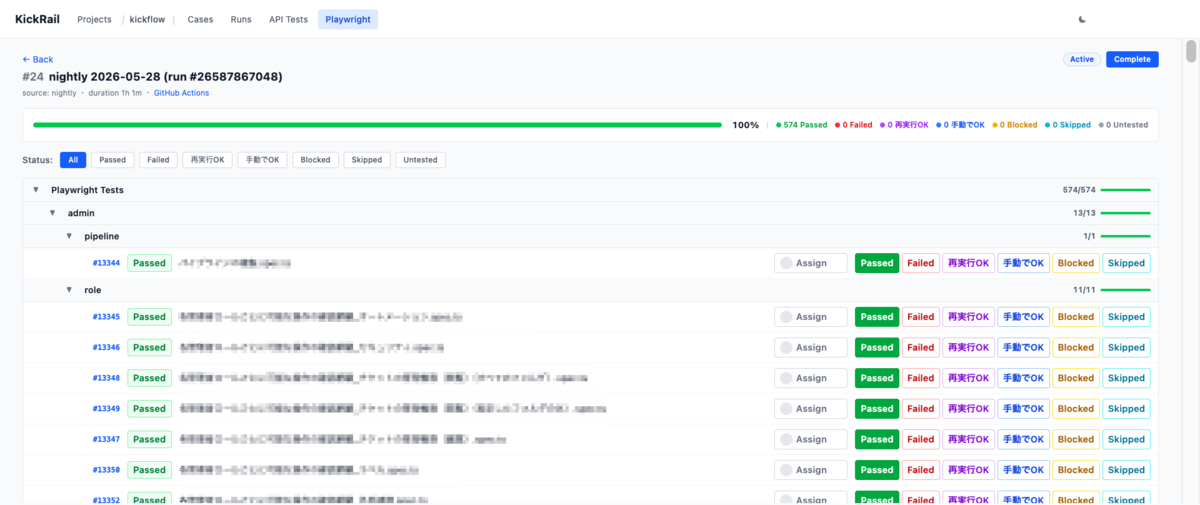The width and height of the screenshot is (1200, 505).
Task: Switch to the Runs tab
Action: (x=241, y=19)
